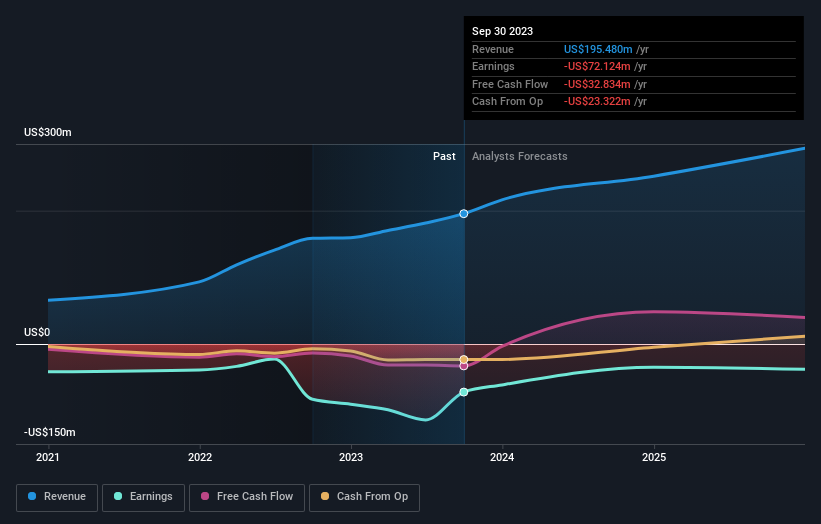The image size is (821, 524).
Task: Click the orange Cash From Op legend dot
Action: point(325,496)
